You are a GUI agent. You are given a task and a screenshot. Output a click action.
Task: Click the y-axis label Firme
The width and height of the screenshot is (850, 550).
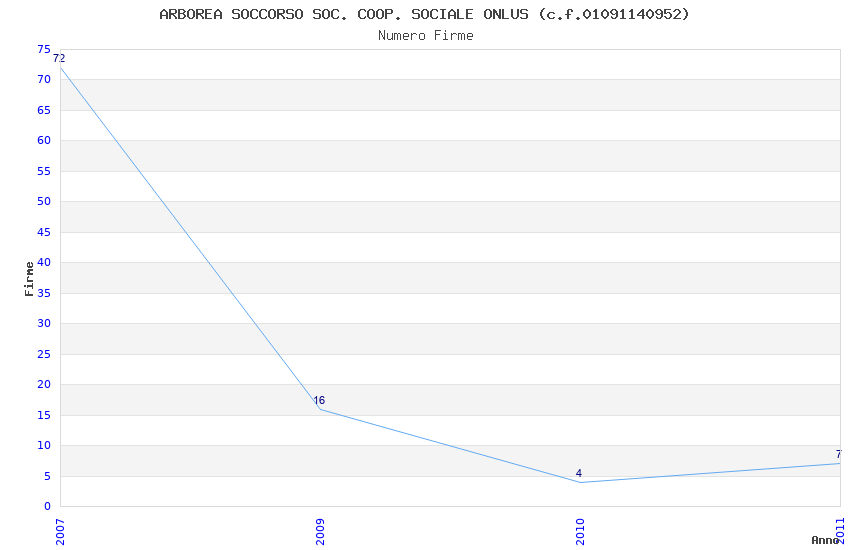point(29,279)
